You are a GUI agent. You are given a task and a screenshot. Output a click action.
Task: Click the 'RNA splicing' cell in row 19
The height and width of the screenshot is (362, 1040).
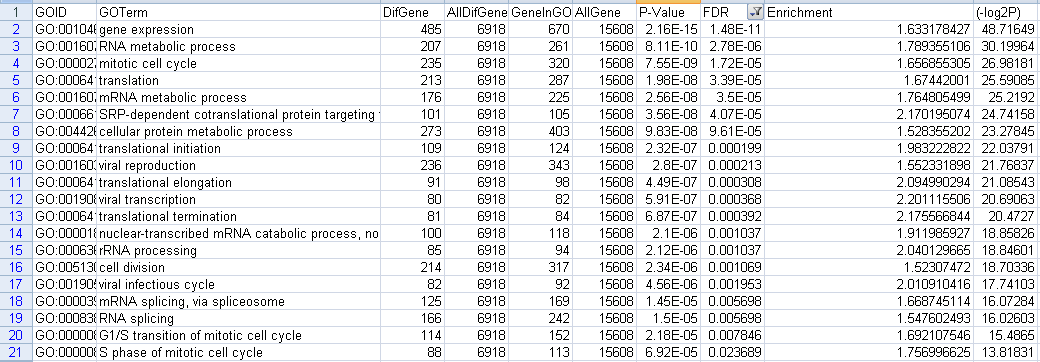click(239, 318)
